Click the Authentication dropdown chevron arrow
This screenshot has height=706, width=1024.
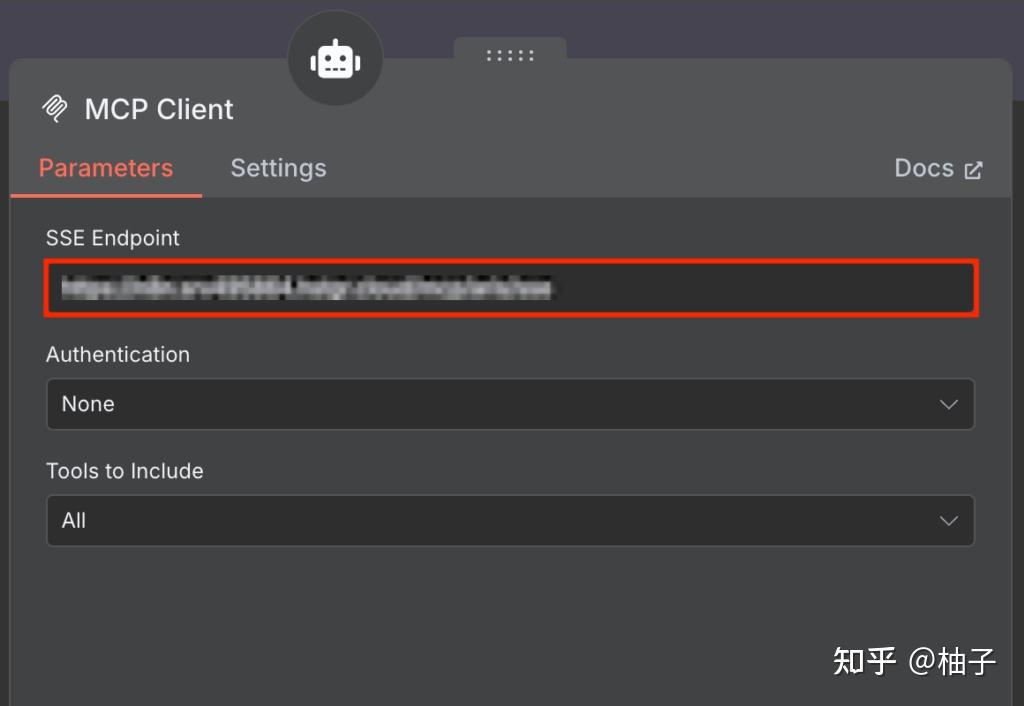(948, 405)
